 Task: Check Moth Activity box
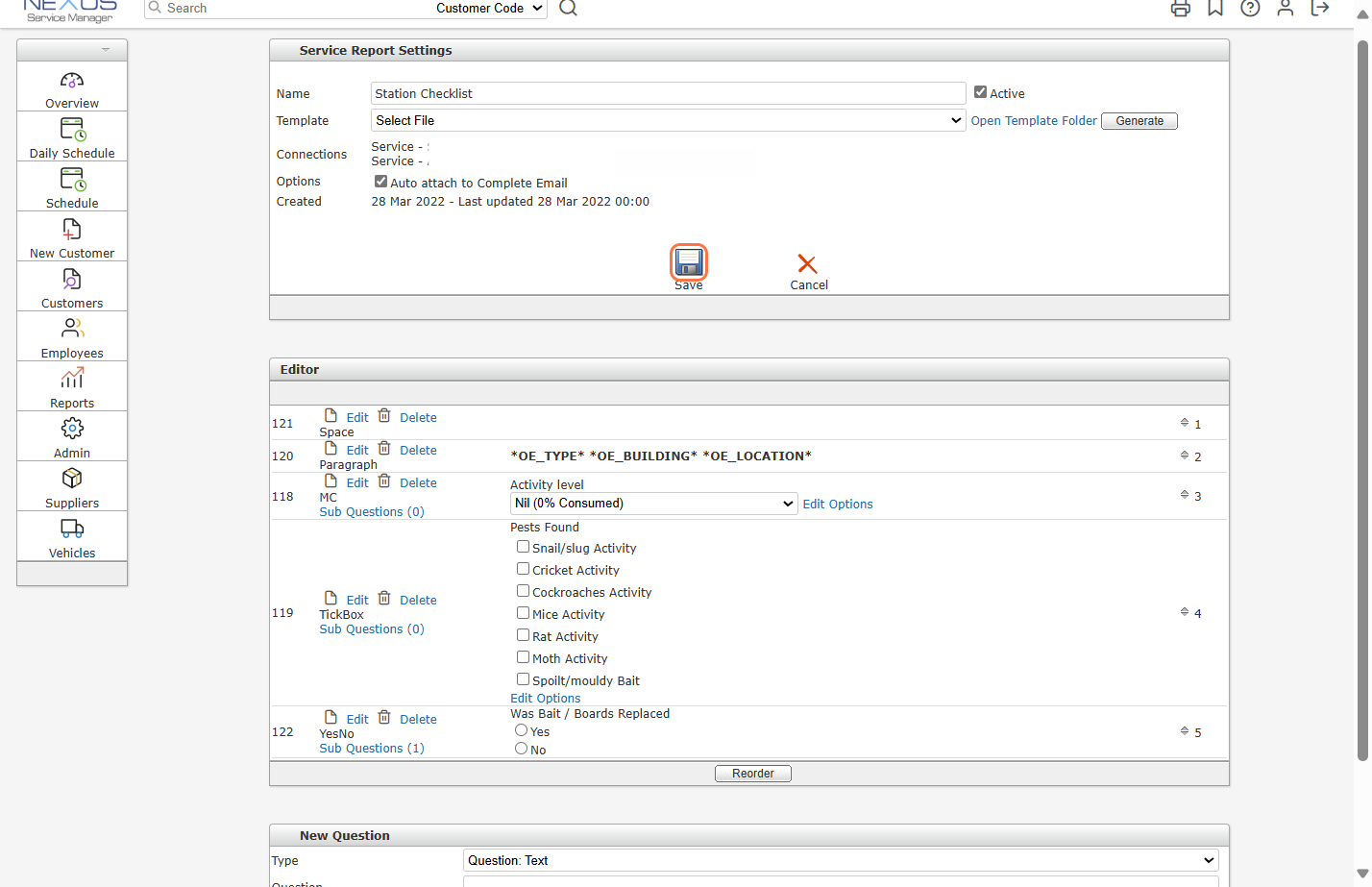click(x=523, y=656)
